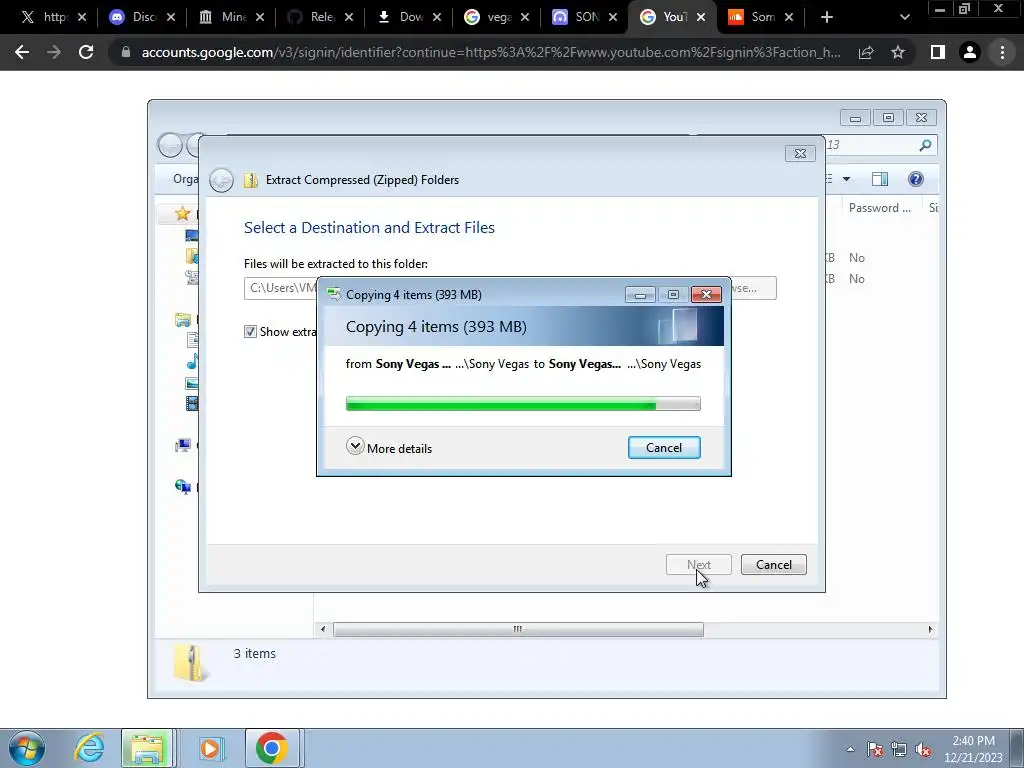Image resolution: width=1024 pixels, height=768 pixels.
Task: Open the tab search dropdown chevron
Action: (904, 18)
